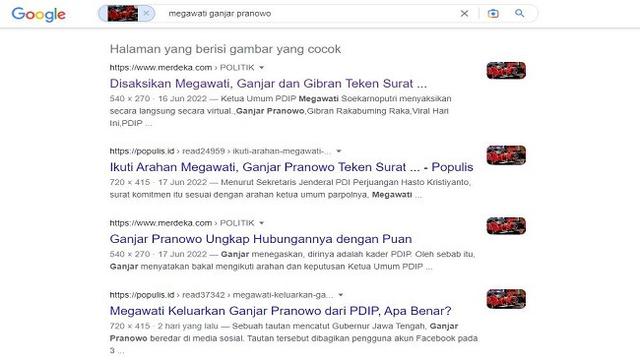Open 'Disaksikan Megawati, Ganjar dan Gibran Teken Surat' result
640x360 pixels.
tap(268, 84)
